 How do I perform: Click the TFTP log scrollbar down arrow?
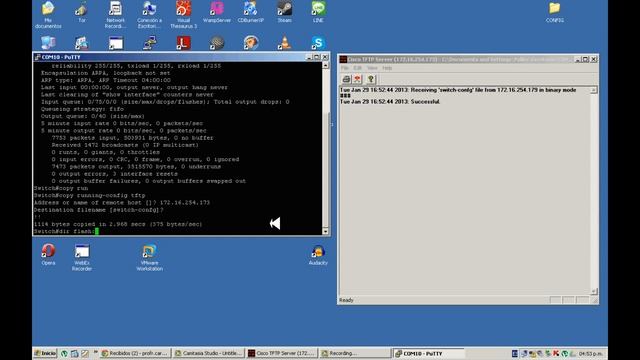[x=594, y=291]
